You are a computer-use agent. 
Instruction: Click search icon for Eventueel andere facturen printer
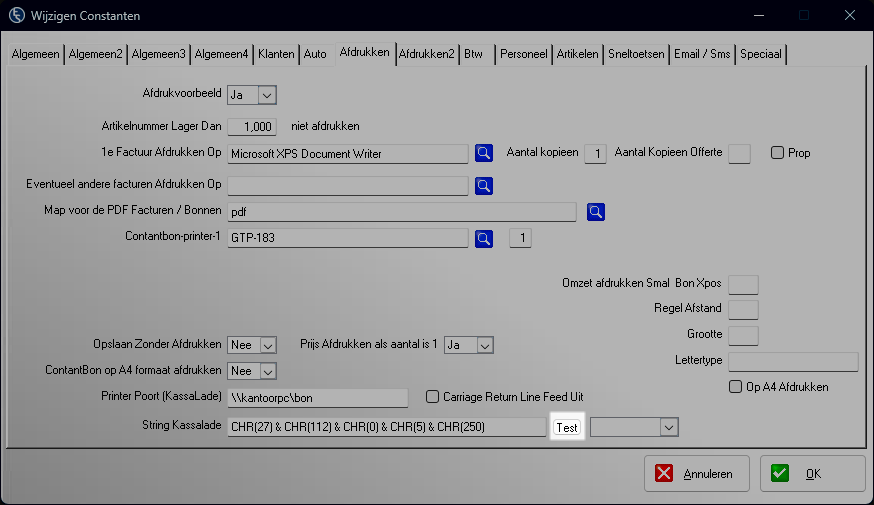[484, 185]
